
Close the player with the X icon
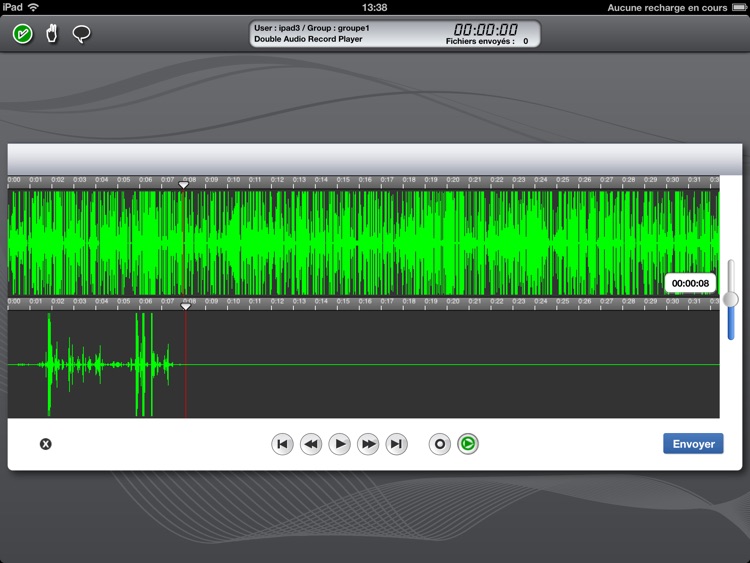pyautogui.click(x=45, y=444)
